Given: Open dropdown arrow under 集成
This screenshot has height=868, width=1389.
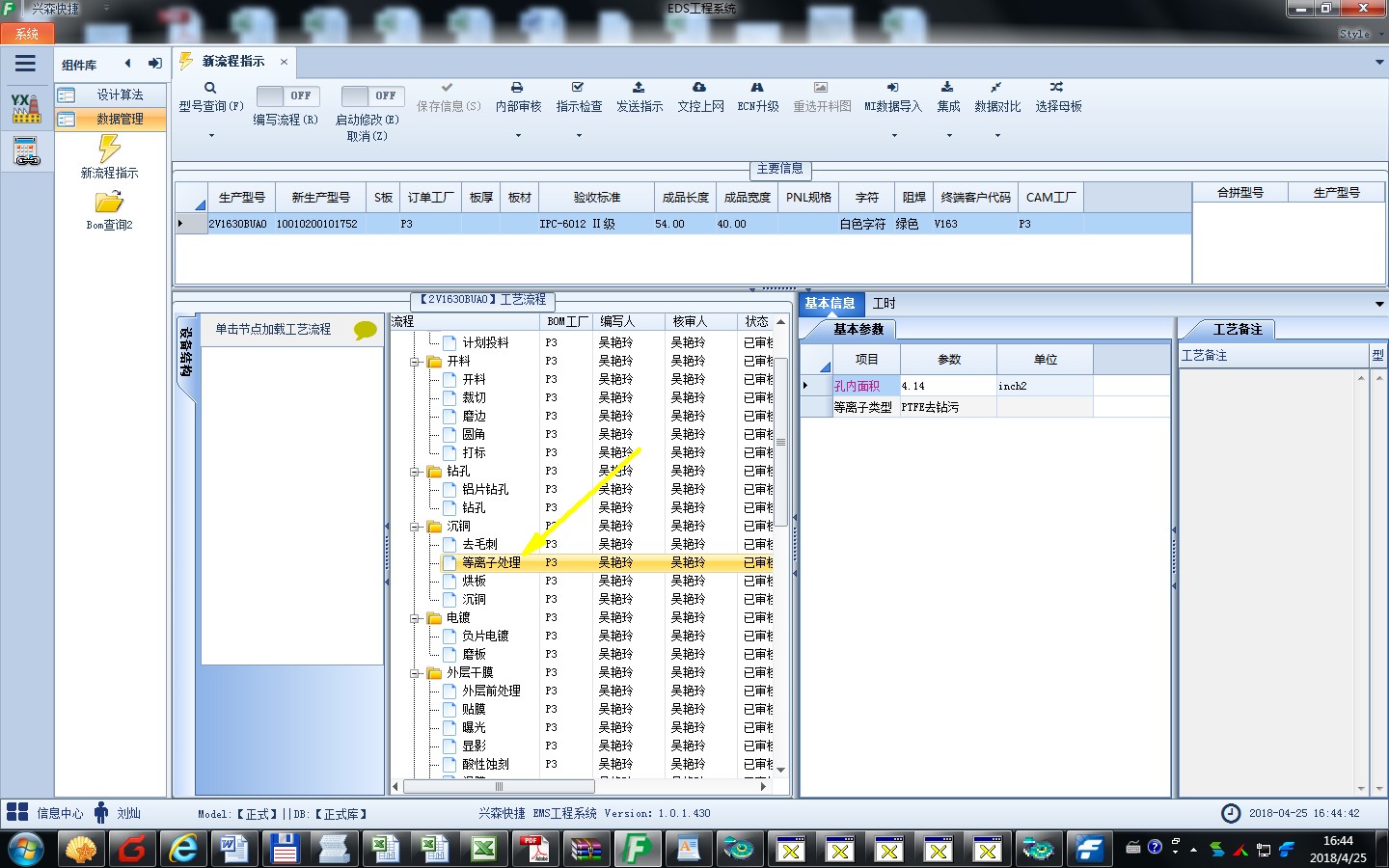Looking at the screenshot, I should 949,136.
